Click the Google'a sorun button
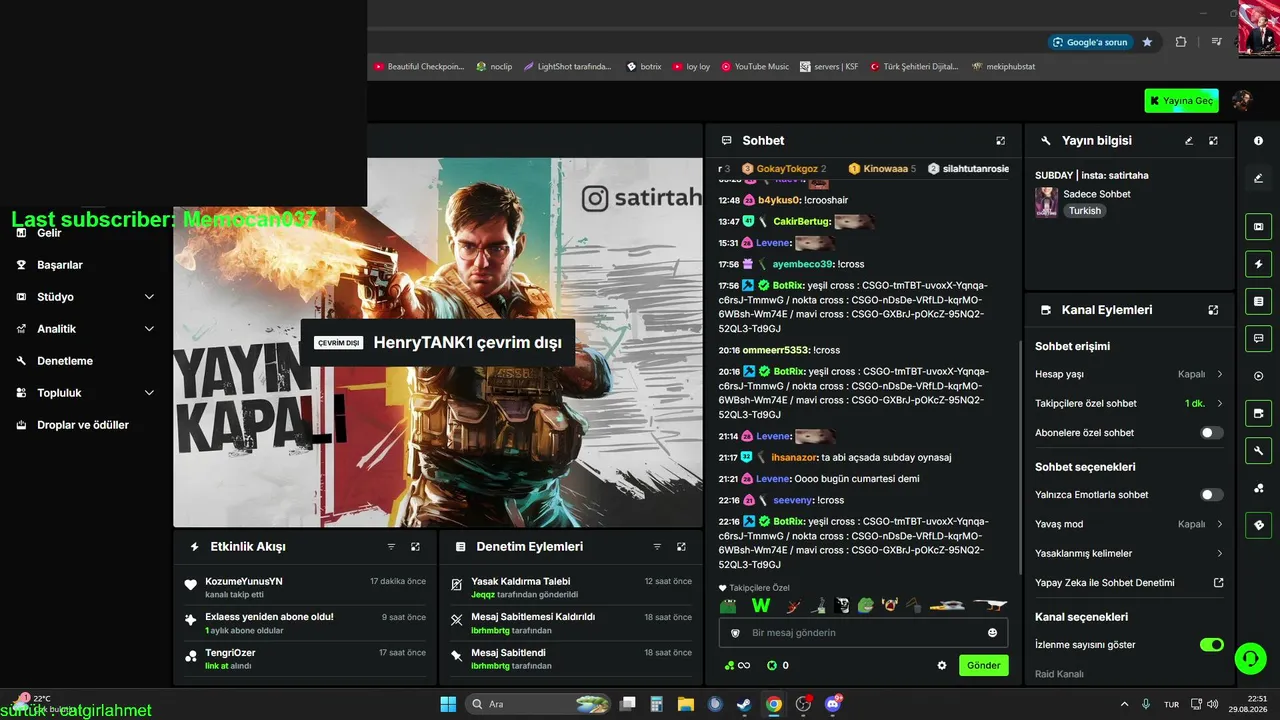 (1090, 42)
